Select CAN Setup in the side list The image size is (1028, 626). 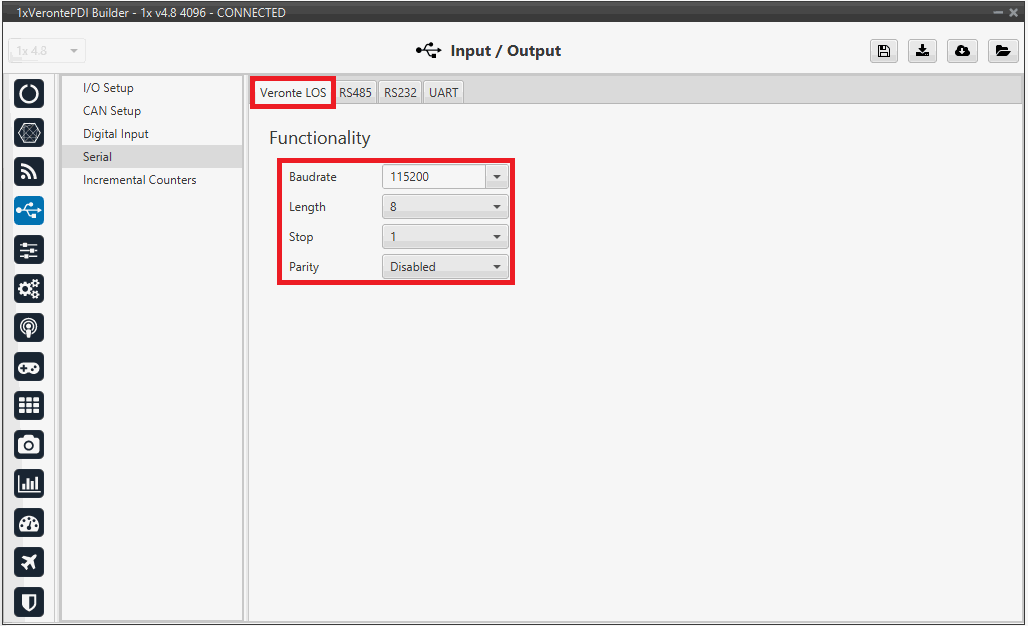click(x=152, y=111)
